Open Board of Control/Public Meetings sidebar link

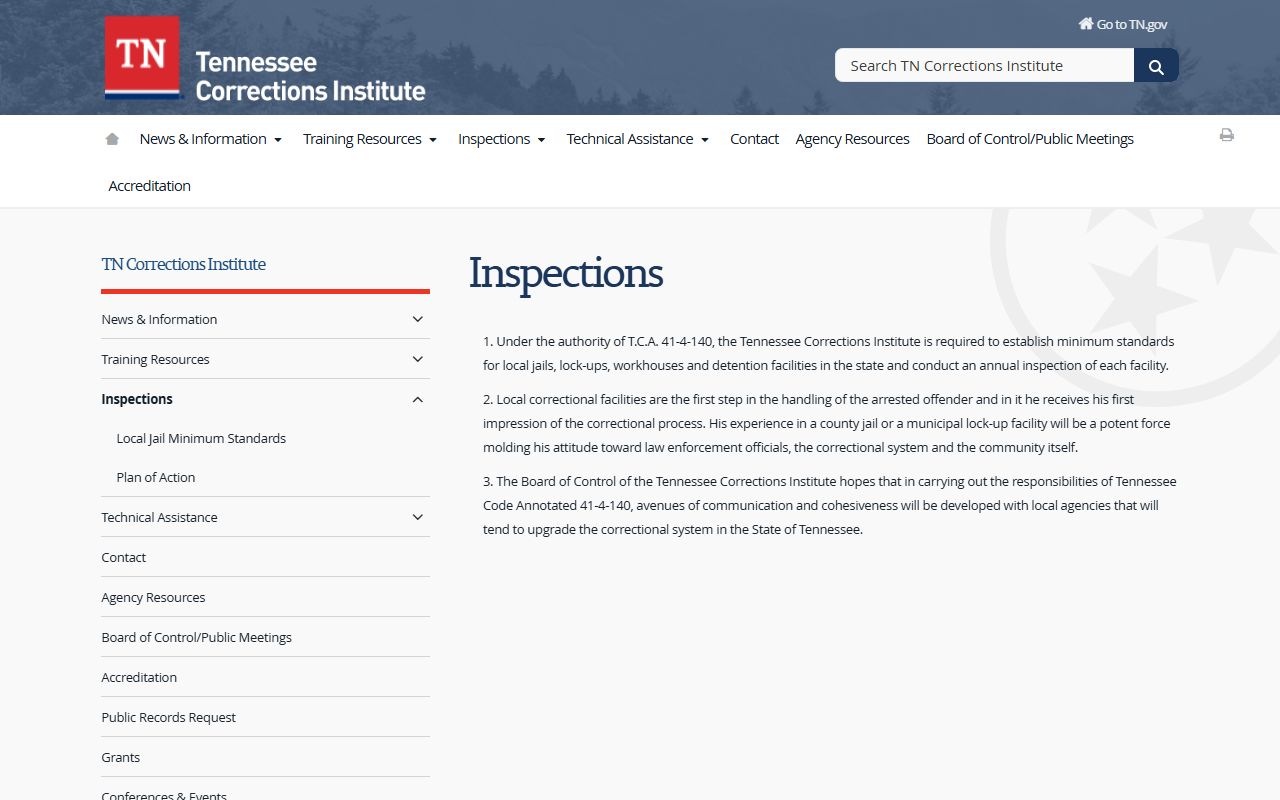click(197, 637)
